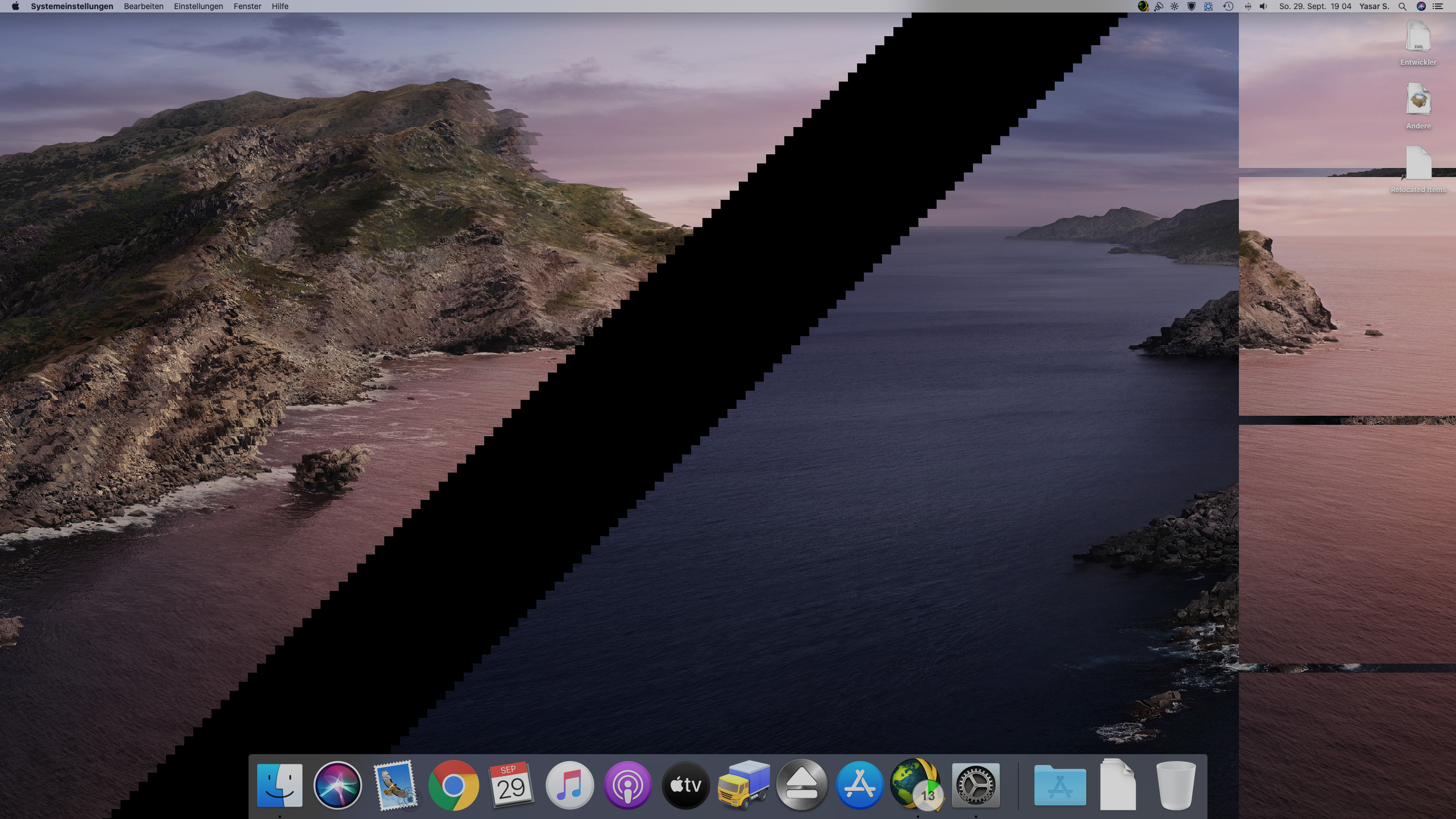
Task: Open the Fenster menu
Action: 247,6
